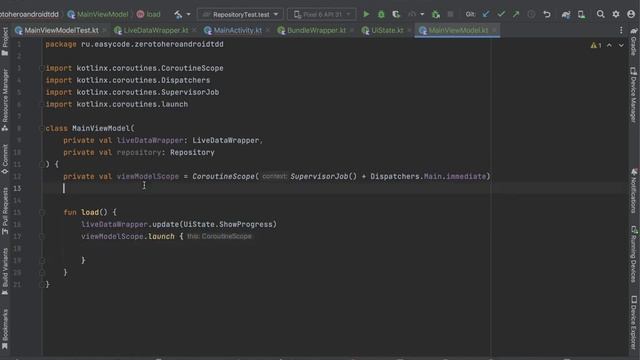Open the Bookmarks tool window
Image resolution: width=640 pixels, height=360 pixels.
coord(5,329)
